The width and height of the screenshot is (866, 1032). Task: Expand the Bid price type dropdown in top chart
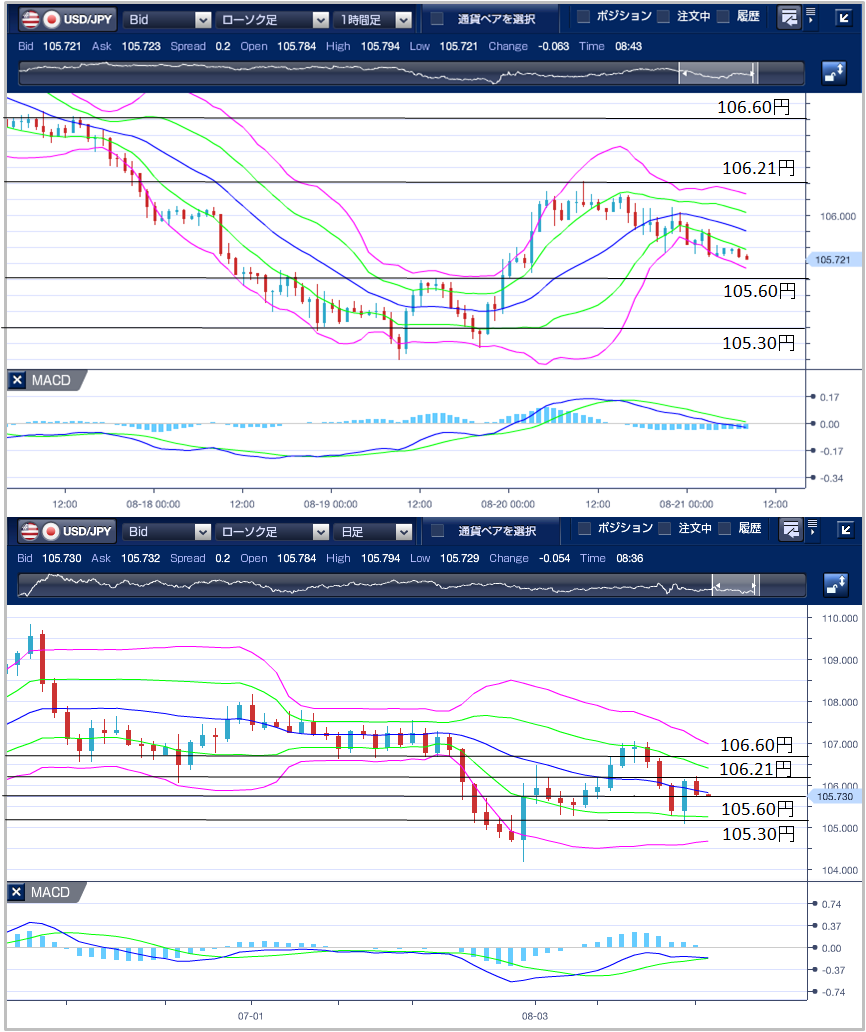[x=167, y=19]
